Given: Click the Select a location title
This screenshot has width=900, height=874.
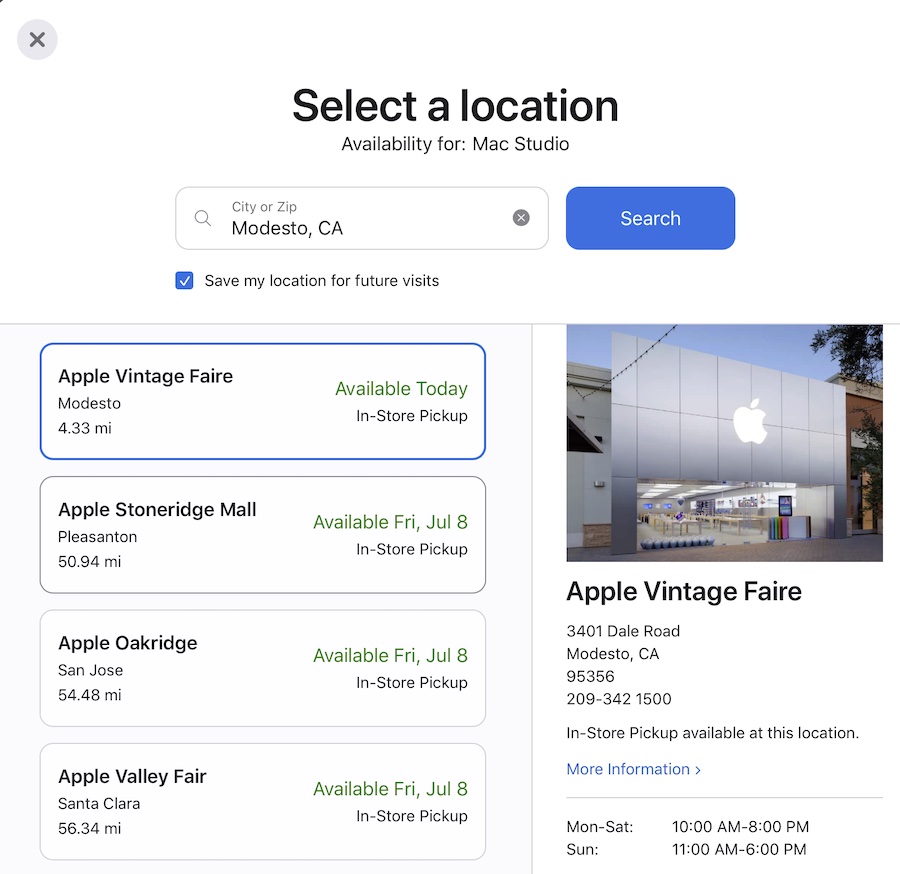Looking at the screenshot, I should (x=455, y=106).
